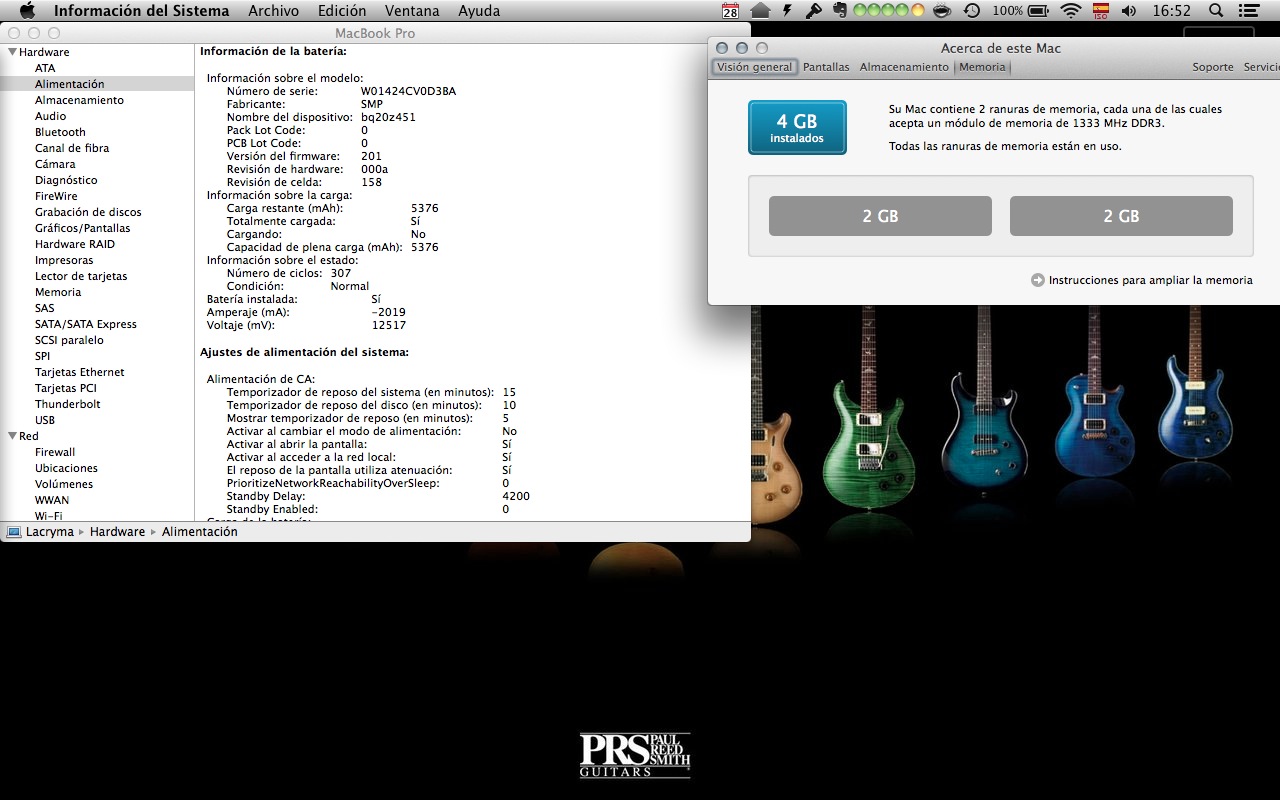
Task: Click the flashlight menu bar icon
Action: pos(814,11)
